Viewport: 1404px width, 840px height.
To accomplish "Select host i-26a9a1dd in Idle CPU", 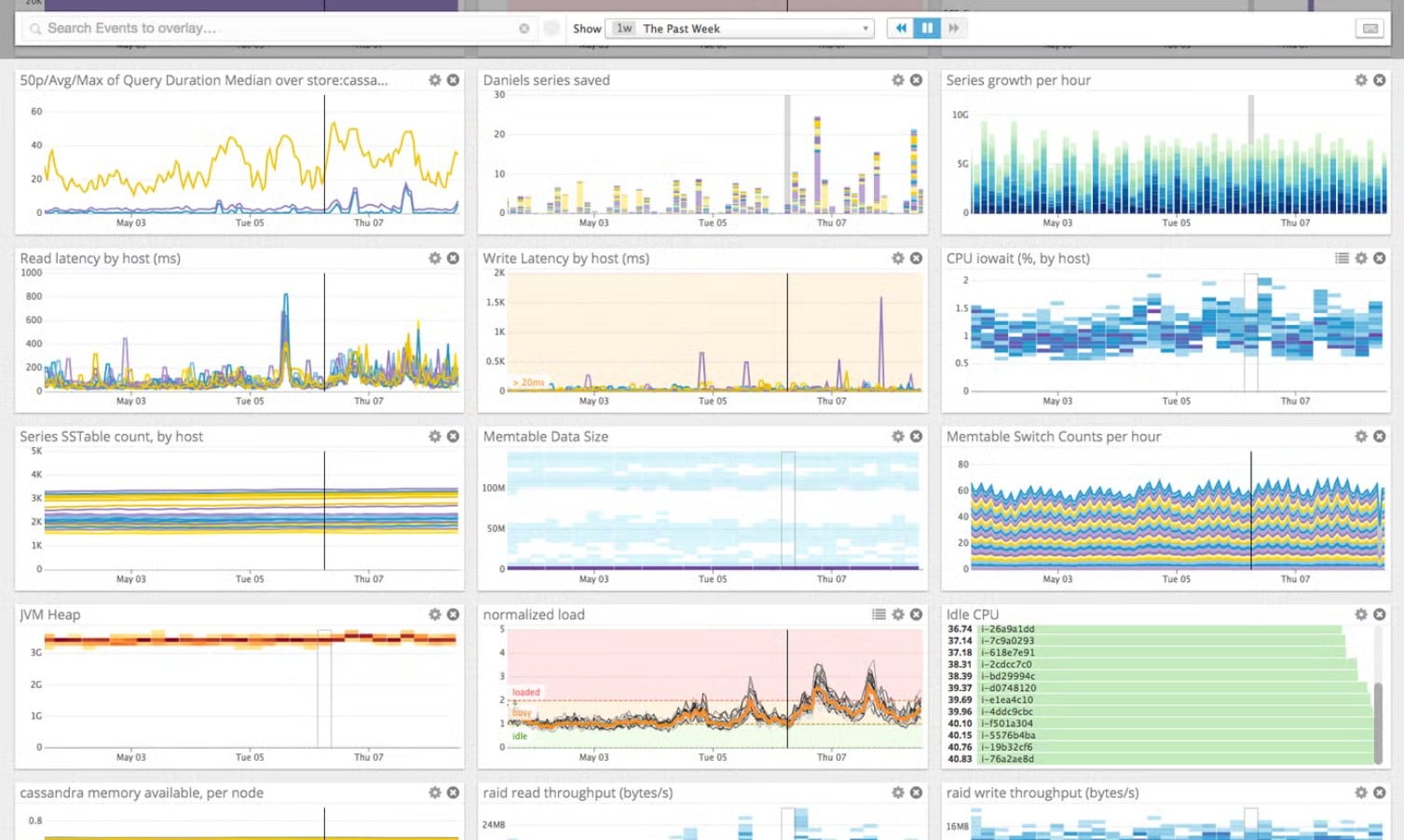I will (1158, 630).
